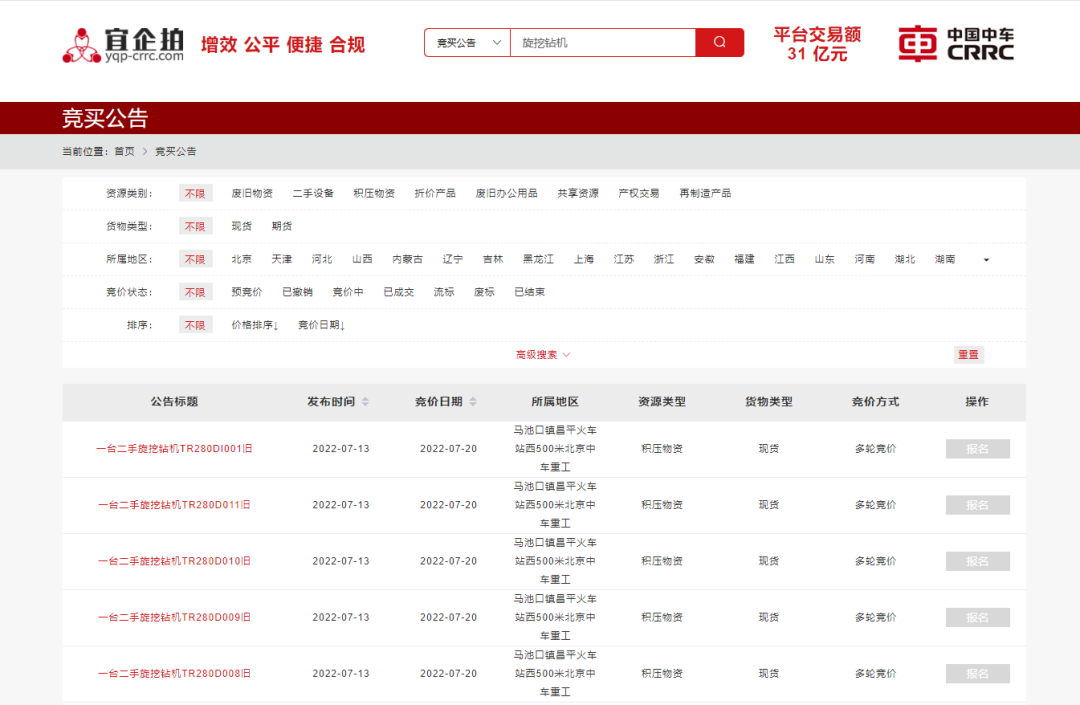The height and width of the screenshot is (705, 1080).
Task: Select 不限 for 资源类别 filter
Action: pos(195,193)
